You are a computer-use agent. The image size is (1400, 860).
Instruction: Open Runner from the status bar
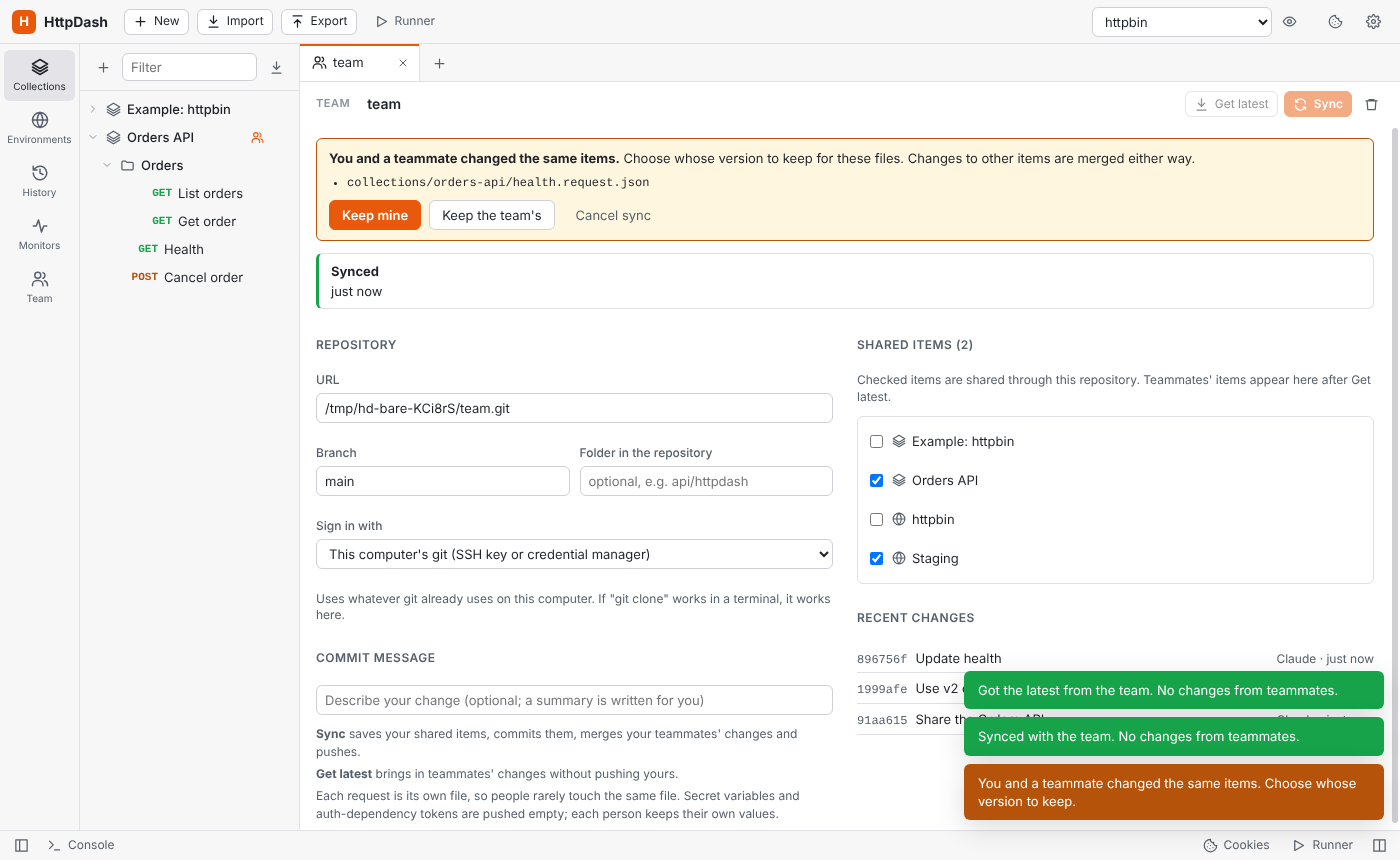pyautogui.click(x=1323, y=845)
